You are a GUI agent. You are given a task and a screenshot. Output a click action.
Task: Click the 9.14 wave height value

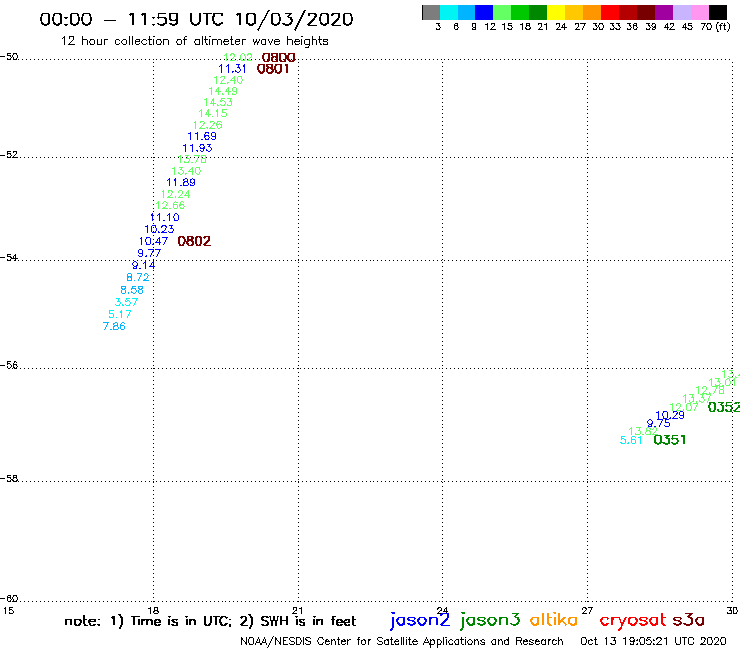143,265
